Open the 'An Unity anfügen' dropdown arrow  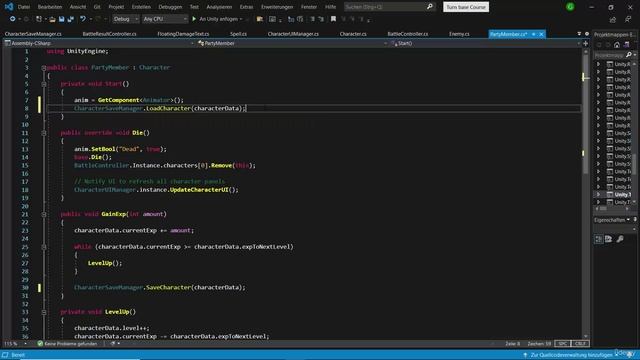[x=241, y=19]
